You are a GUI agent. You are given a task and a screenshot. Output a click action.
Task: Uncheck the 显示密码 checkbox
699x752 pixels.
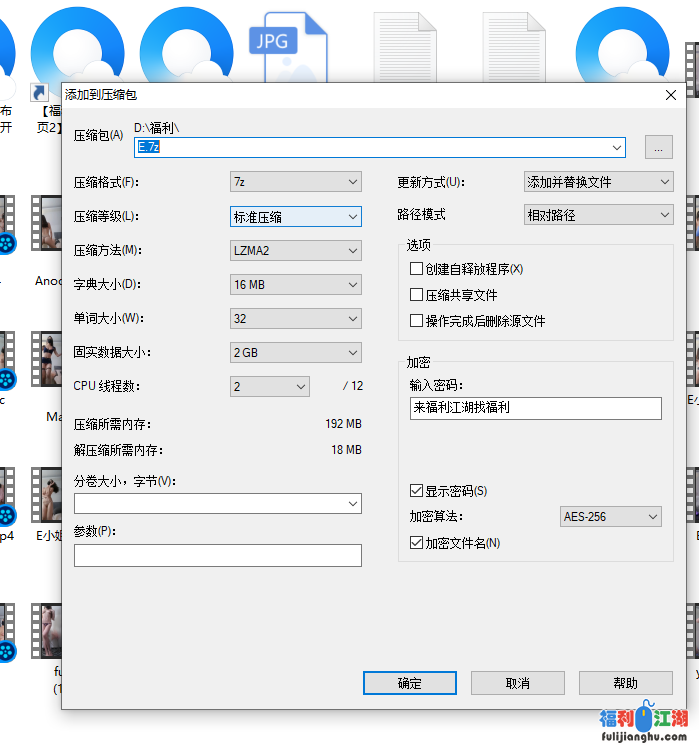pyautogui.click(x=417, y=491)
